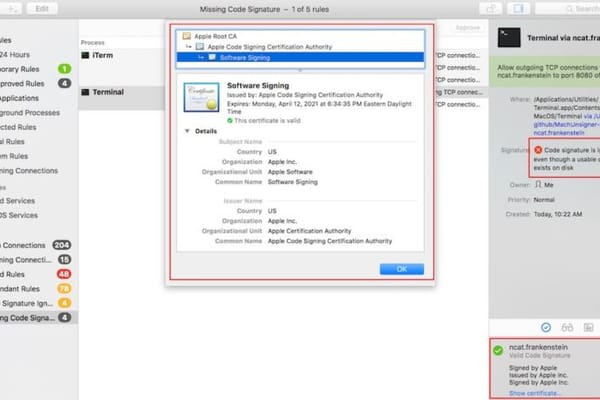Select the blue checkmark inspector tab icon
Viewport: 600px width, 400px height.
(x=546, y=327)
